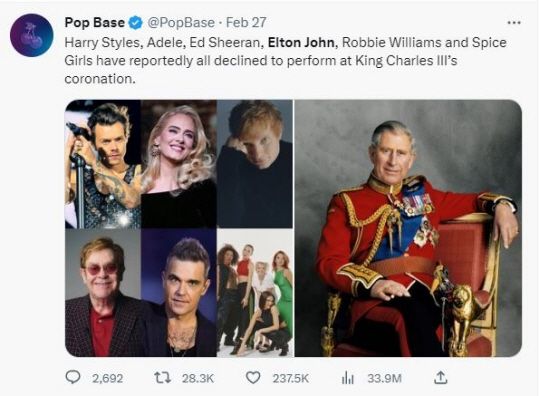Click the 33.9M views count
This screenshot has height=396, width=540.
click(384, 378)
